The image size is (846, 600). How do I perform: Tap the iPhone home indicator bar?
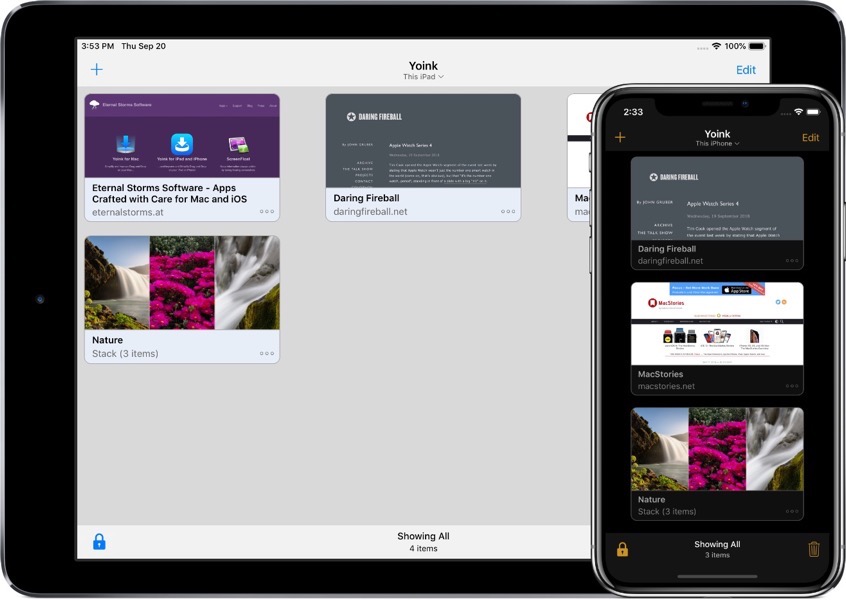[x=717, y=576]
